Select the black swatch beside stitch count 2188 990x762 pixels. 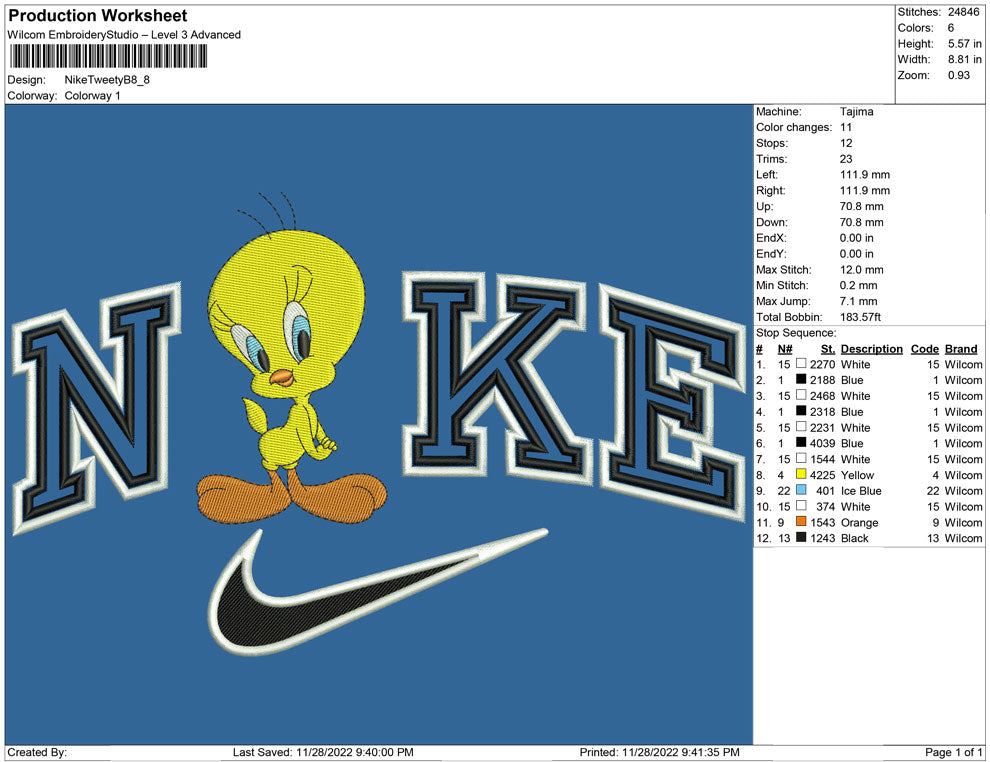click(x=801, y=379)
